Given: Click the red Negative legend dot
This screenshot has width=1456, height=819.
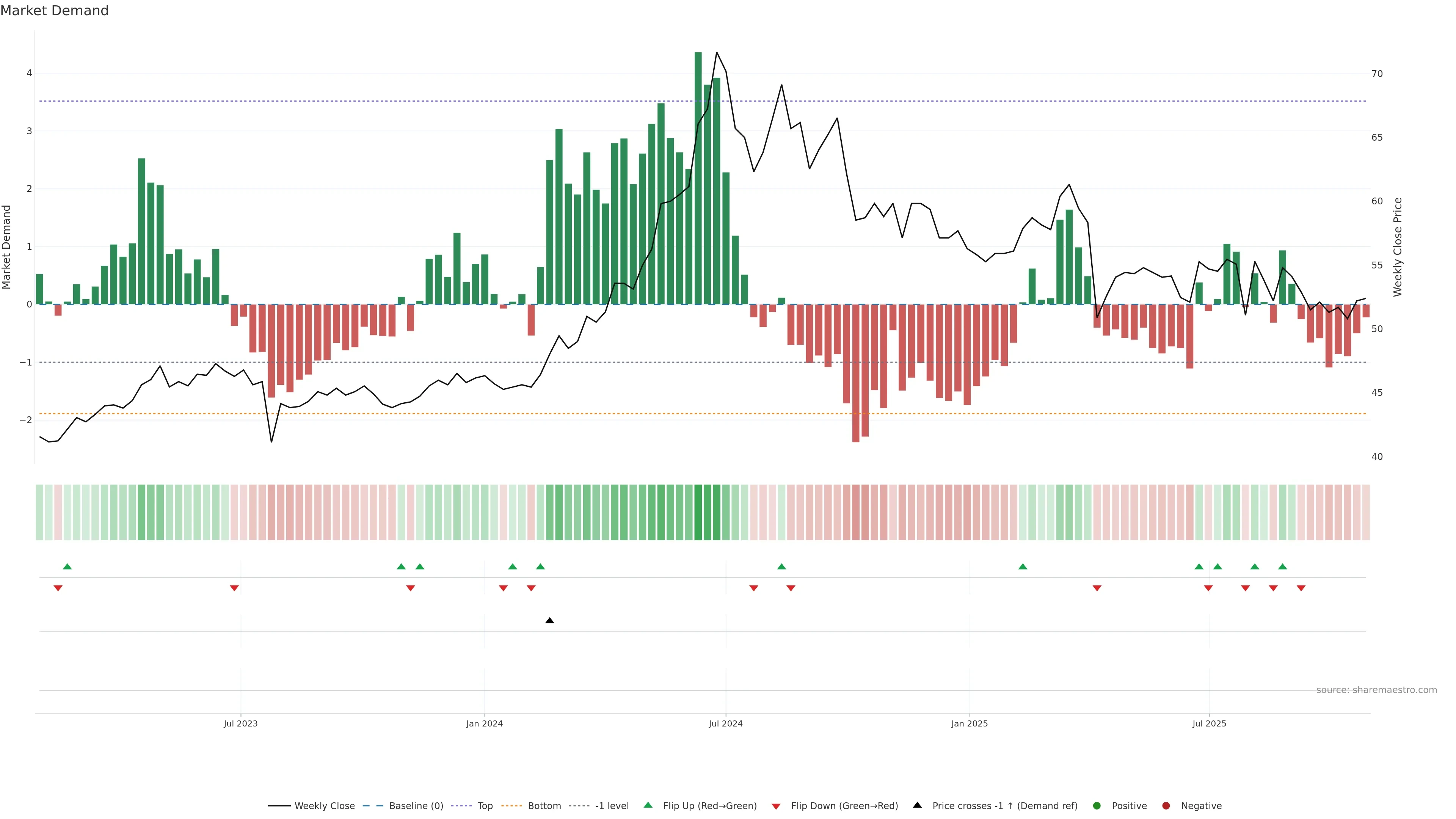Looking at the screenshot, I should click(1166, 805).
